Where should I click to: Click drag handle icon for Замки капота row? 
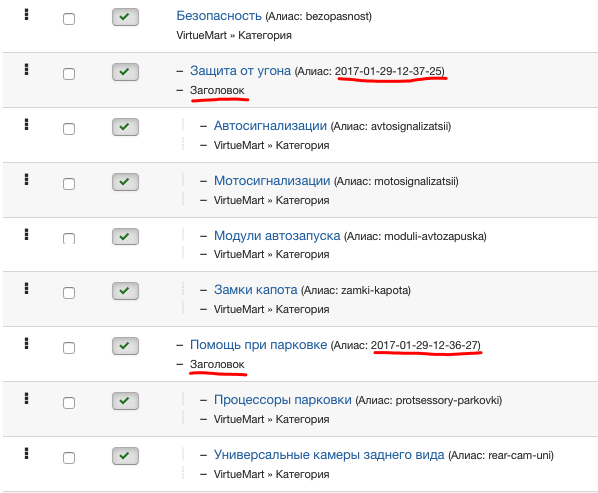pyautogui.click(x=26, y=288)
